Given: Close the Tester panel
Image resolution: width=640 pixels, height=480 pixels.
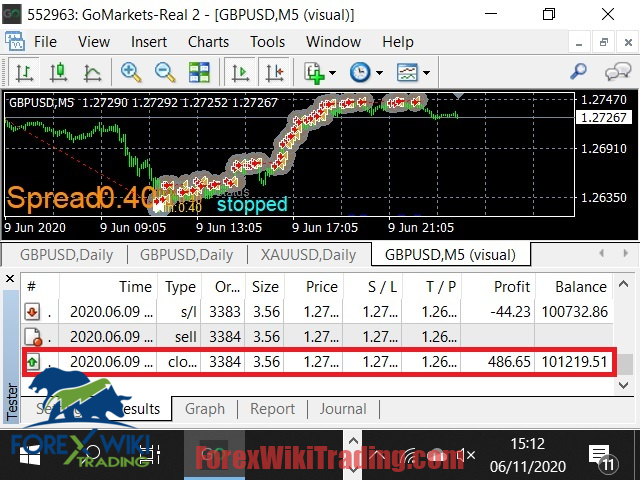Looking at the screenshot, I should point(10,279).
